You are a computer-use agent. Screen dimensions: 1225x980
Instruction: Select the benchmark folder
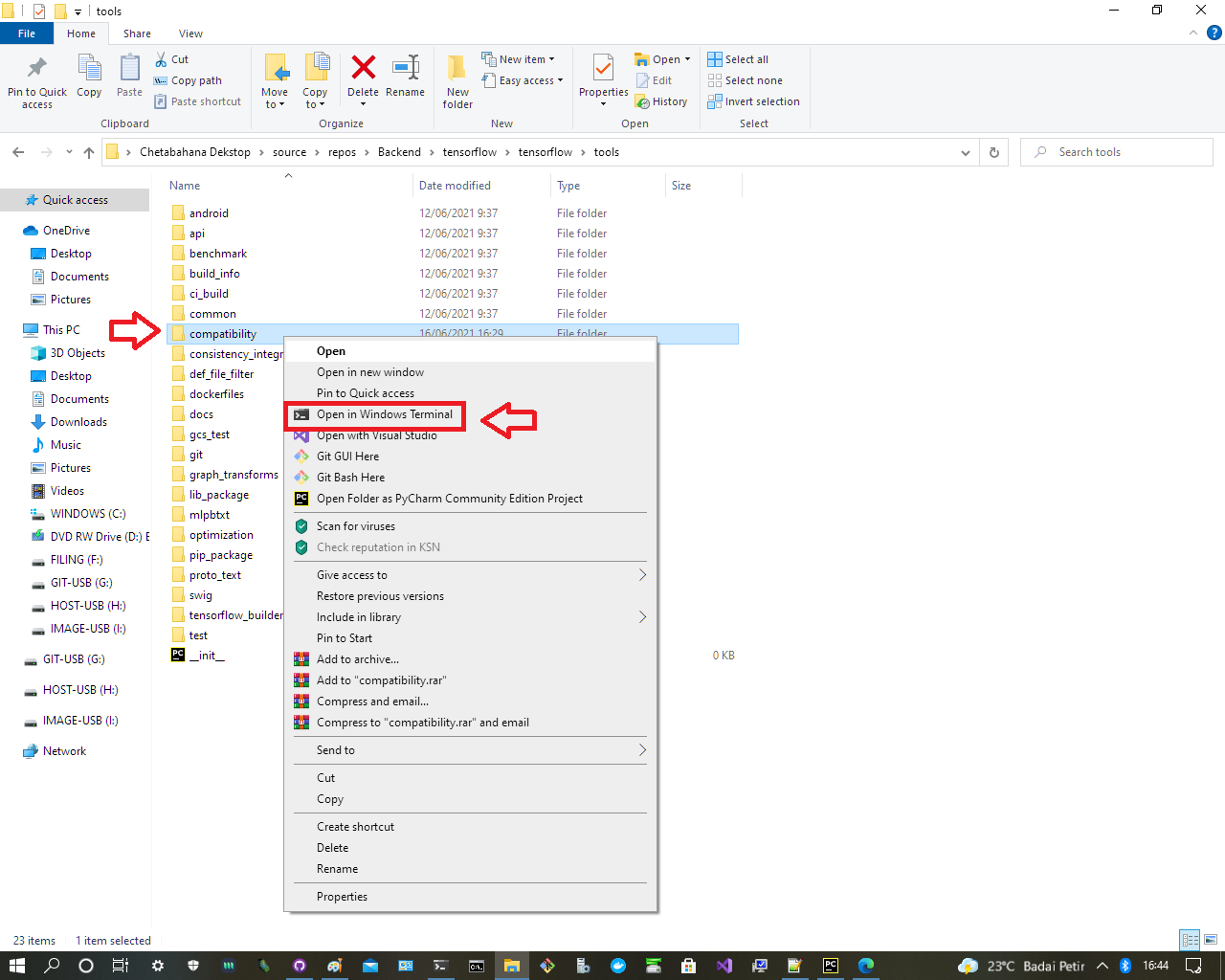[217, 254]
